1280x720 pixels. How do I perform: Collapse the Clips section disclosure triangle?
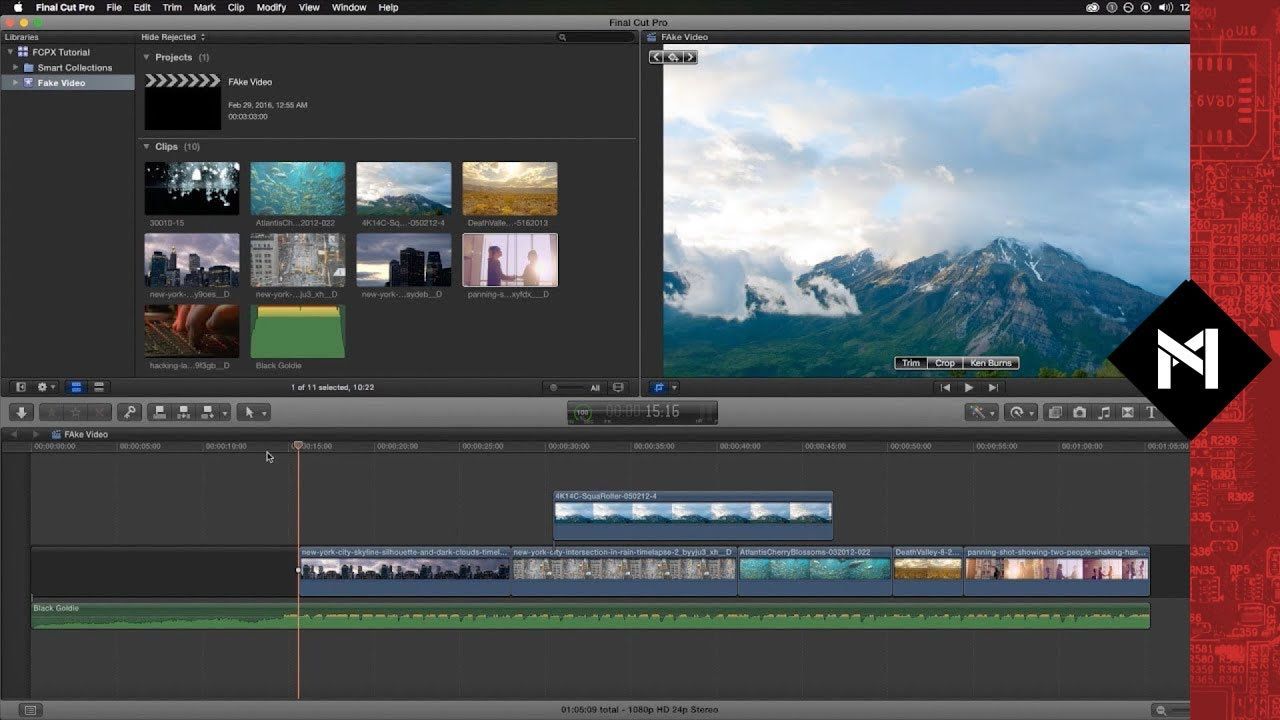146,147
